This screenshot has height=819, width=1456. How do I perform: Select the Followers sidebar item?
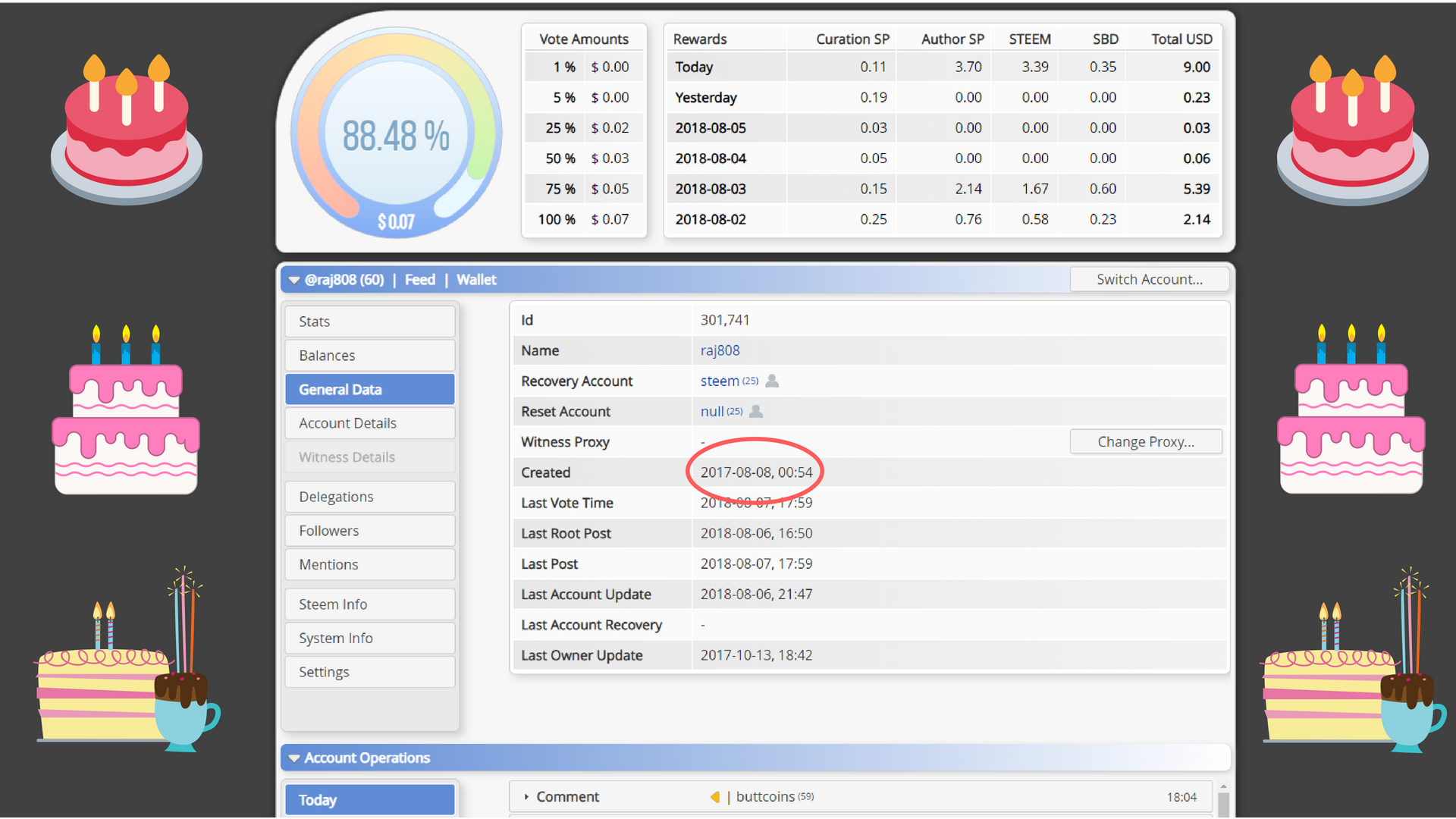[x=370, y=531]
